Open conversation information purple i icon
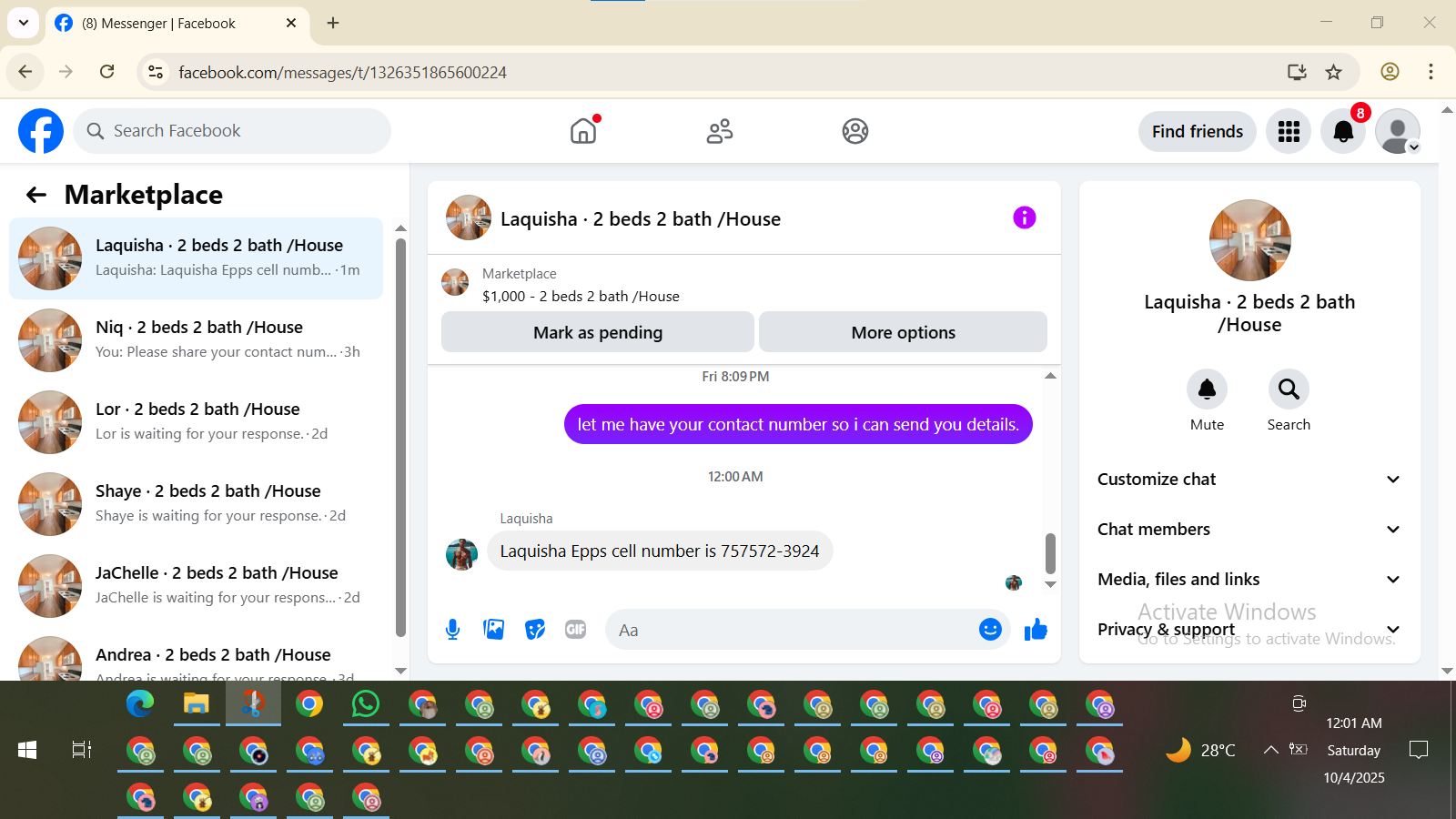The height and width of the screenshot is (819, 1456). (1025, 217)
